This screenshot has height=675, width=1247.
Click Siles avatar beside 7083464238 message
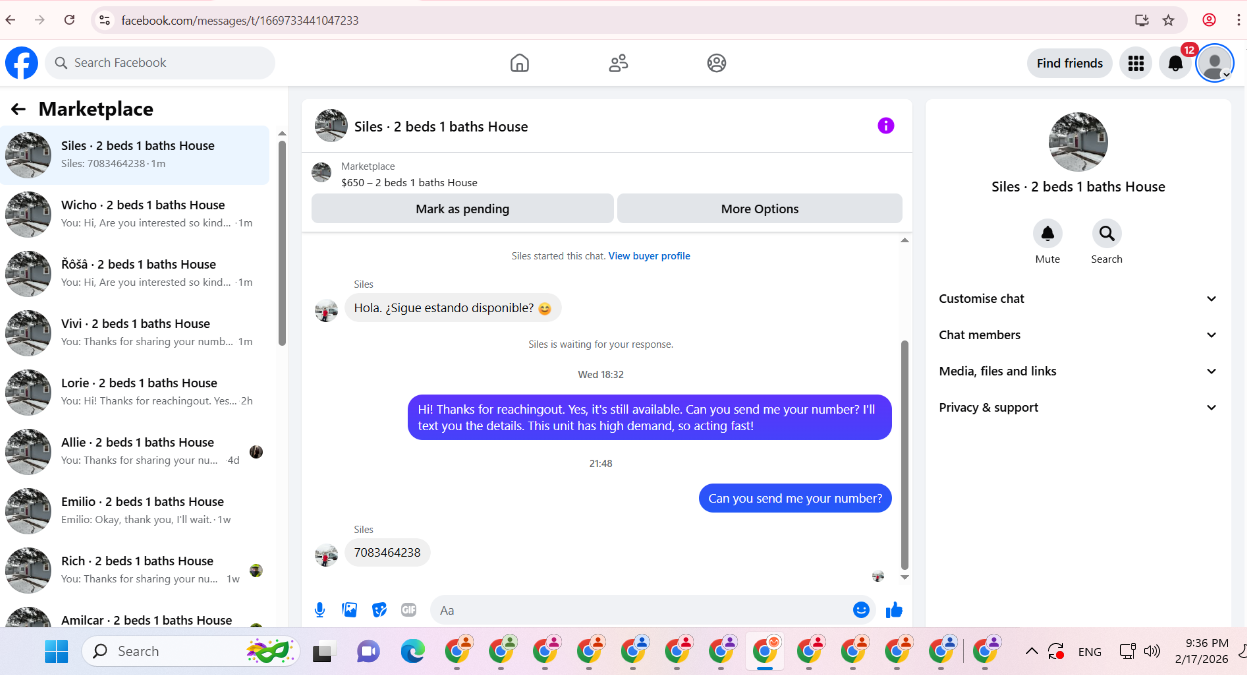tap(326, 555)
